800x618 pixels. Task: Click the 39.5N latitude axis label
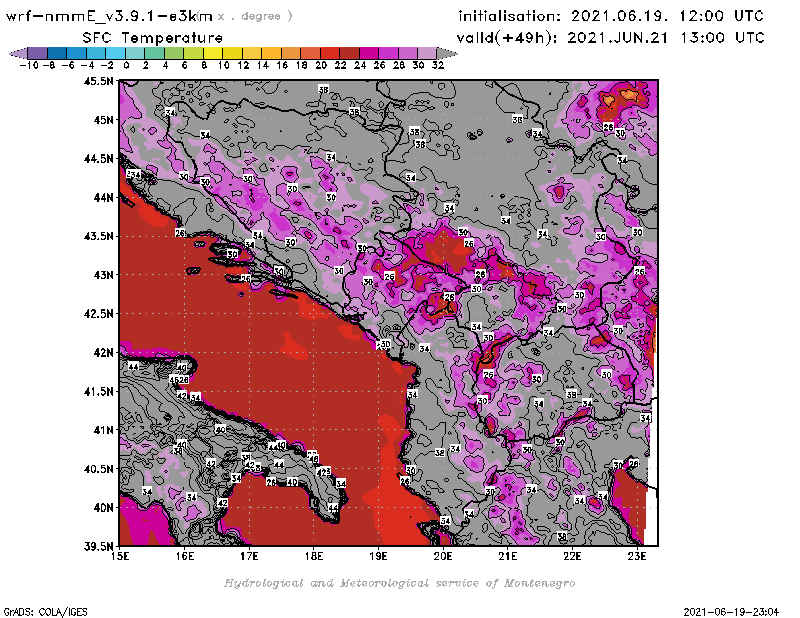pyautogui.click(x=97, y=546)
